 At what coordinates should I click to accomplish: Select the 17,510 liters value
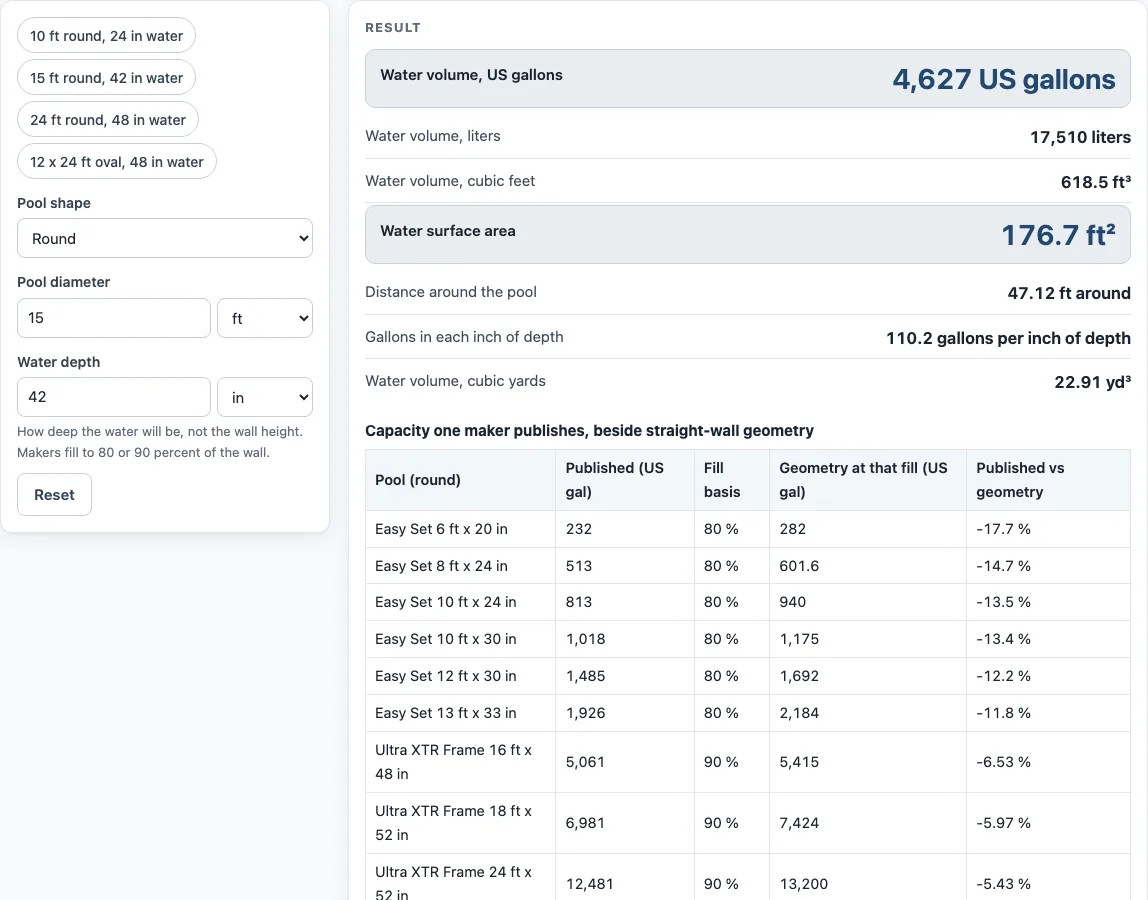click(1080, 137)
